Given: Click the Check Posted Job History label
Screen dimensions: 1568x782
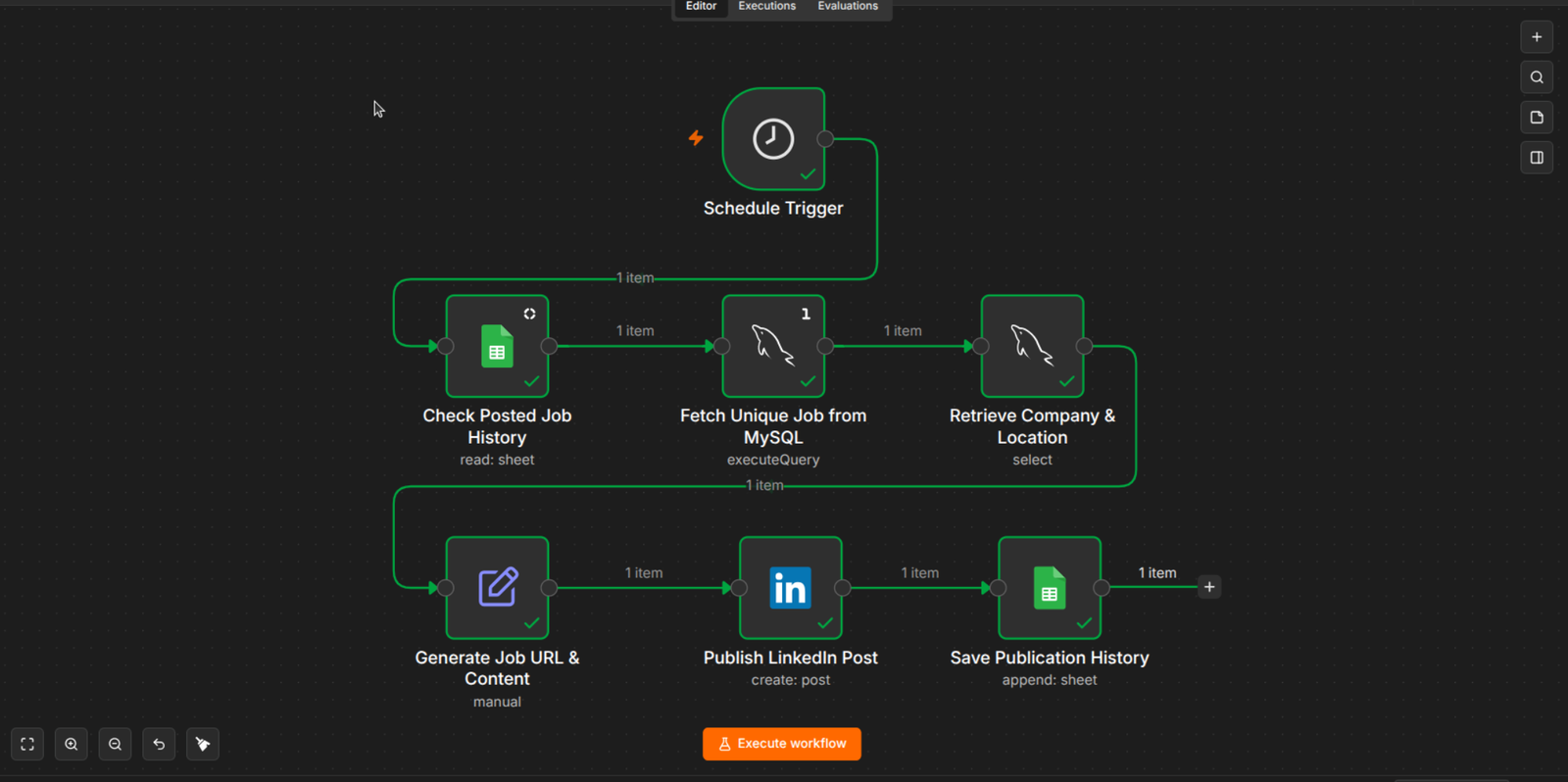Looking at the screenshot, I should click(497, 426).
